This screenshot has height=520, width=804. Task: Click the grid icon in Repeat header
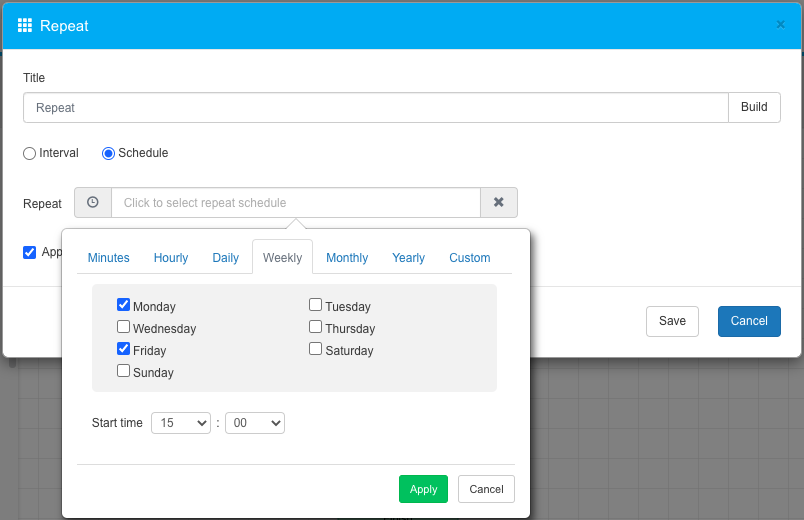[x=25, y=25]
